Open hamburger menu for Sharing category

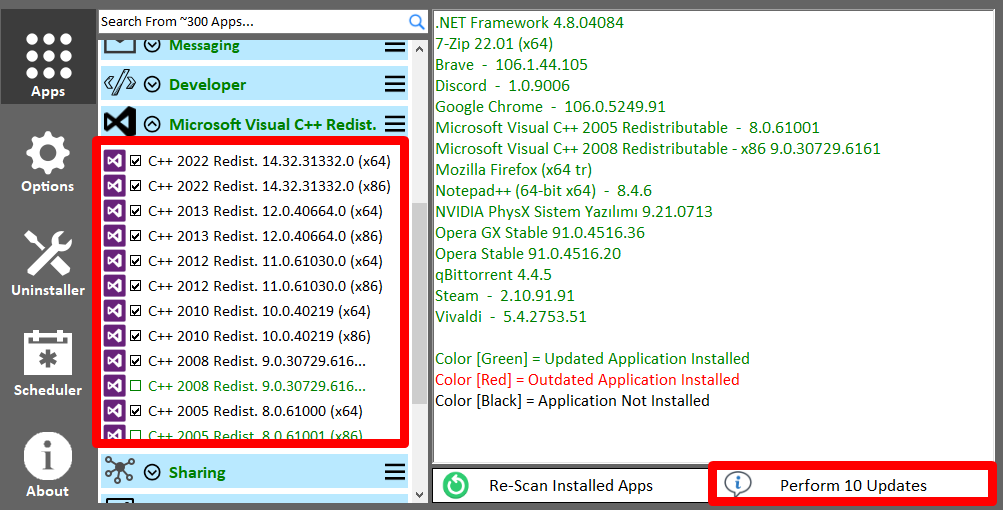coord(395,472)
